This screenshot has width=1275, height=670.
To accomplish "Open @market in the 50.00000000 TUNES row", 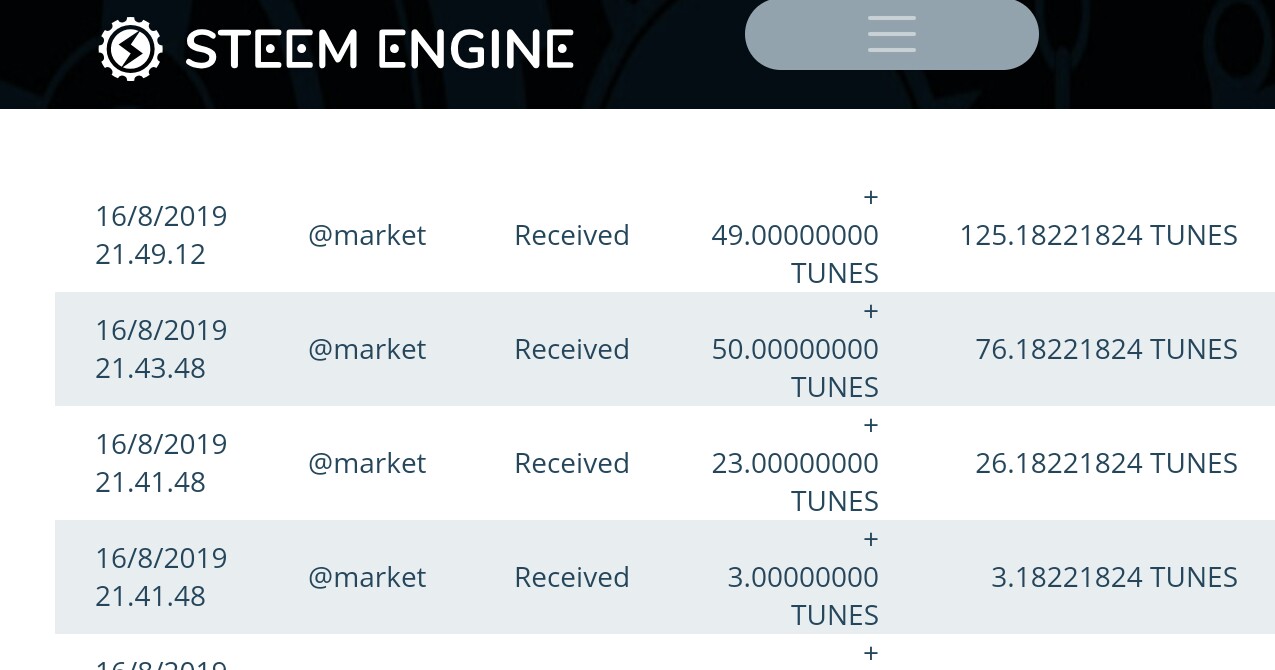I will click(367, 349).
